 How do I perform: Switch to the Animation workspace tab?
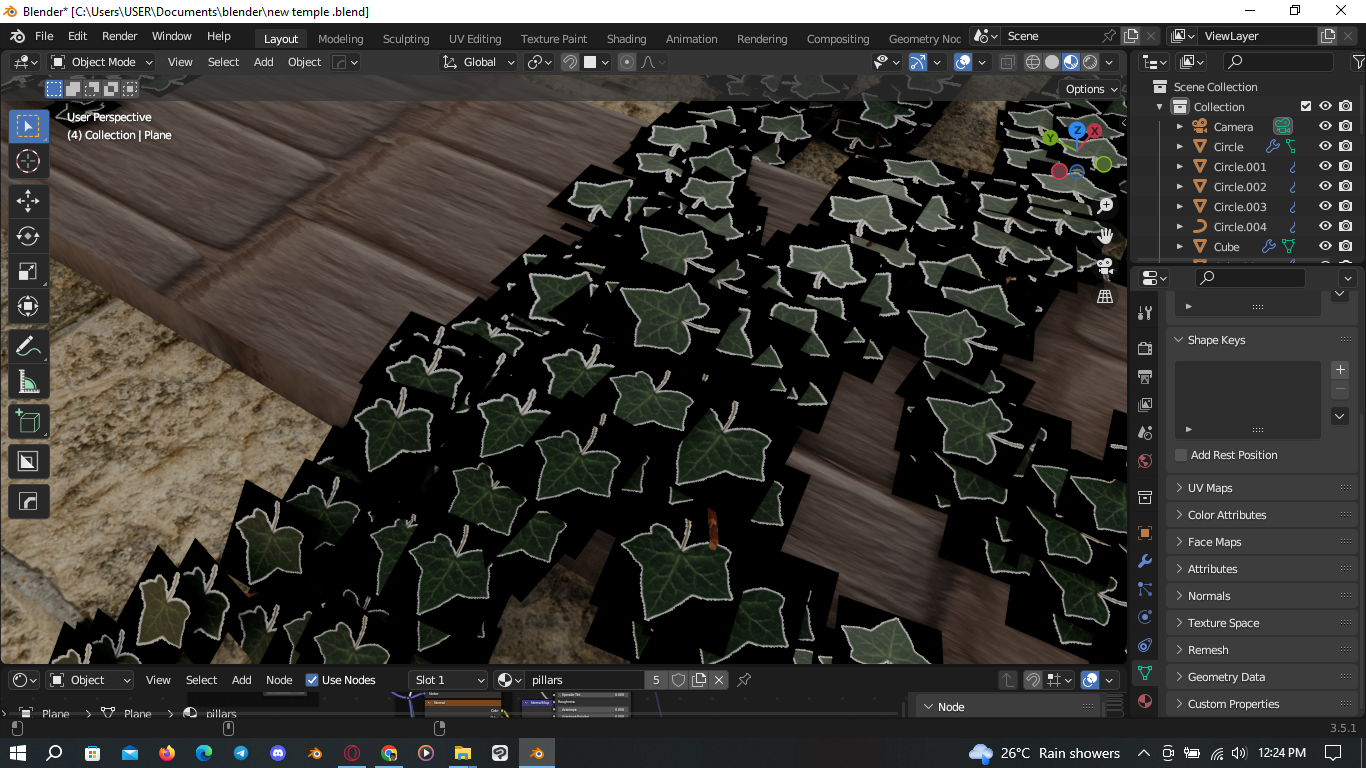(691, 39)
